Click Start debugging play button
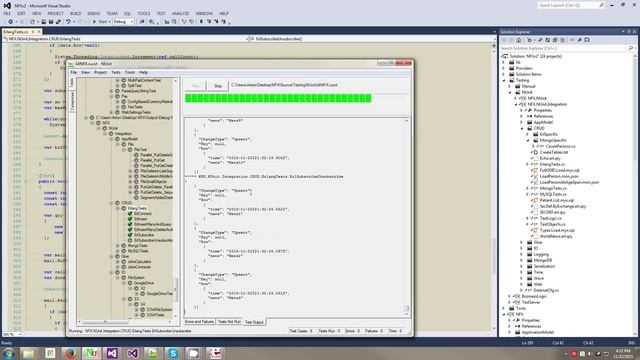Viewport: 640px width, 360px height. pyautogui.click(x=94, y=22)
